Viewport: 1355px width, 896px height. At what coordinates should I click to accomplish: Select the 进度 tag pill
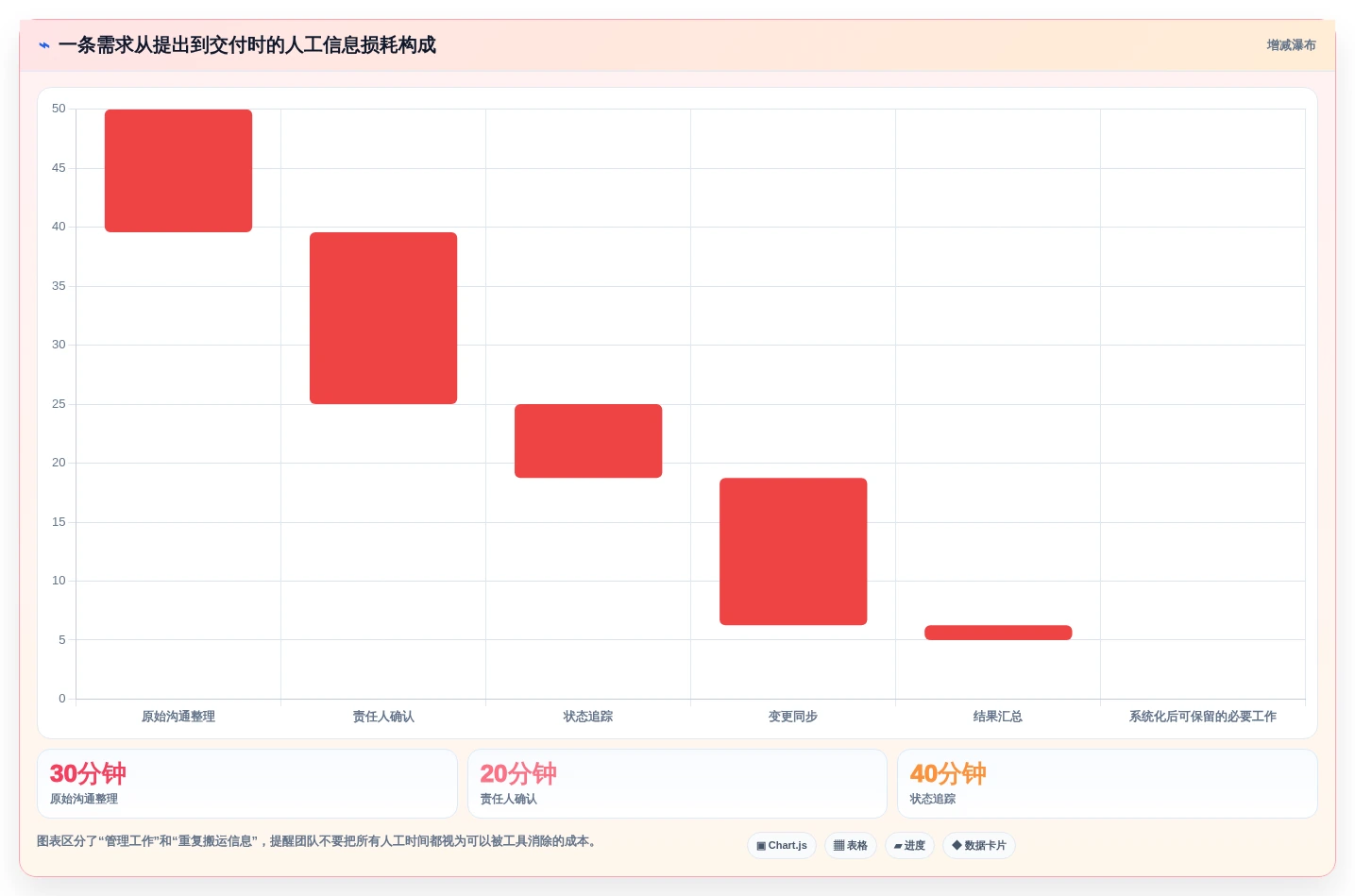(909, 845)
